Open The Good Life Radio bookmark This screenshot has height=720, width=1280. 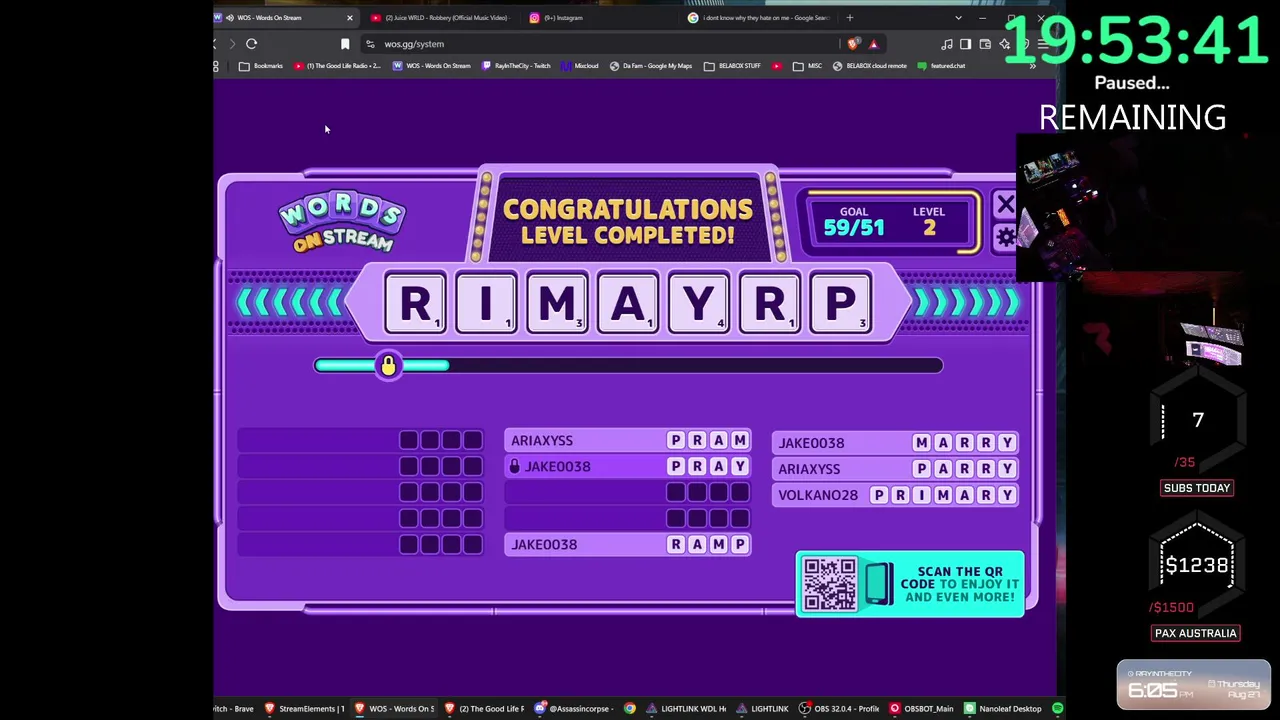[337, 66]
